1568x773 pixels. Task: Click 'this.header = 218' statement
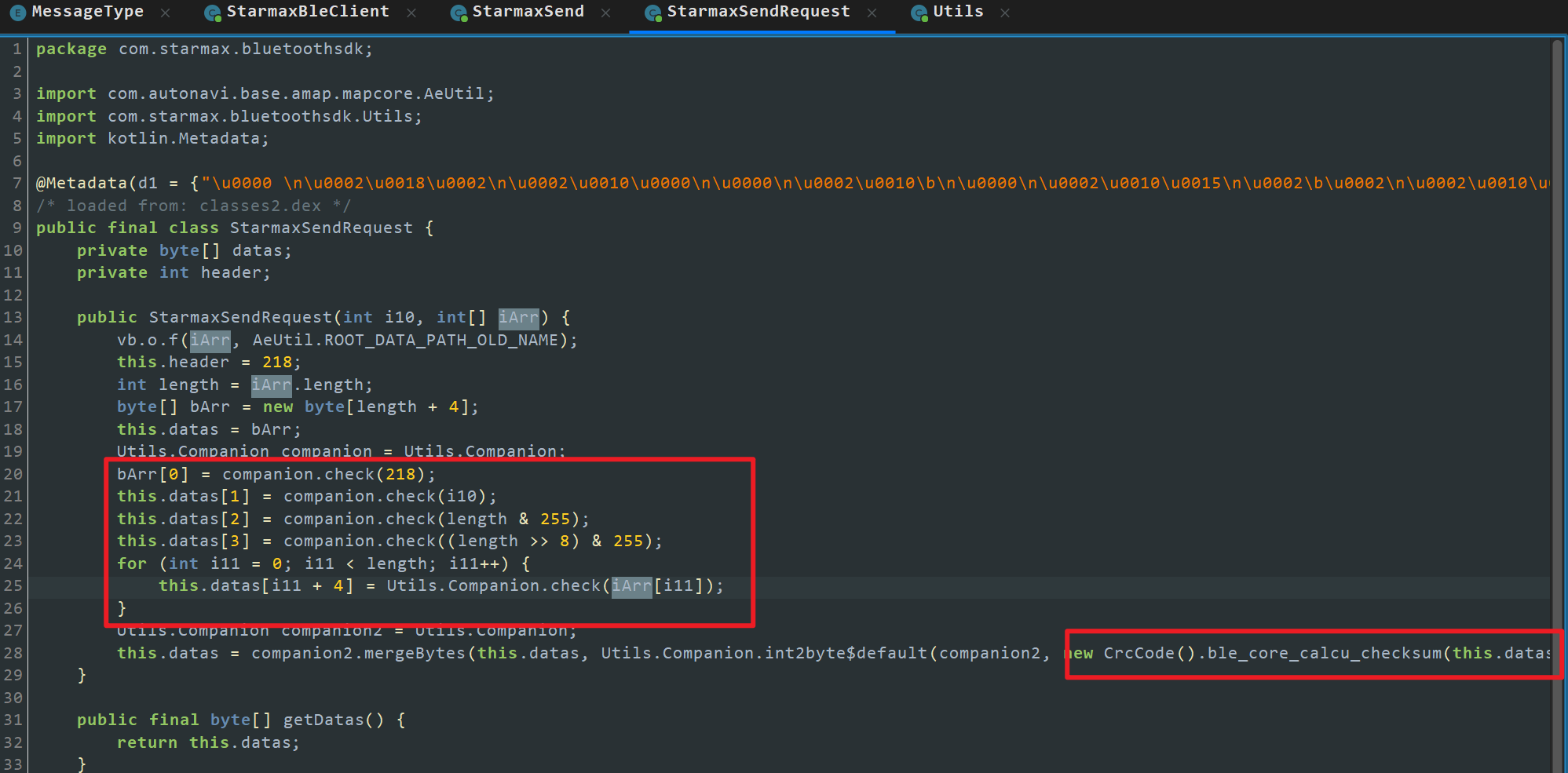coord(209,362)
